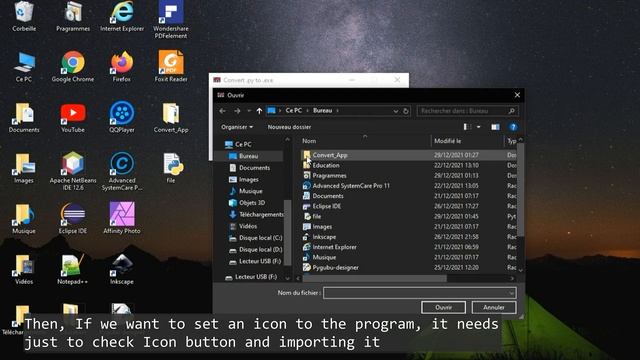Select Affinity Photo desktop icon
The image size is (640, 360).
[x=122, y=218]
